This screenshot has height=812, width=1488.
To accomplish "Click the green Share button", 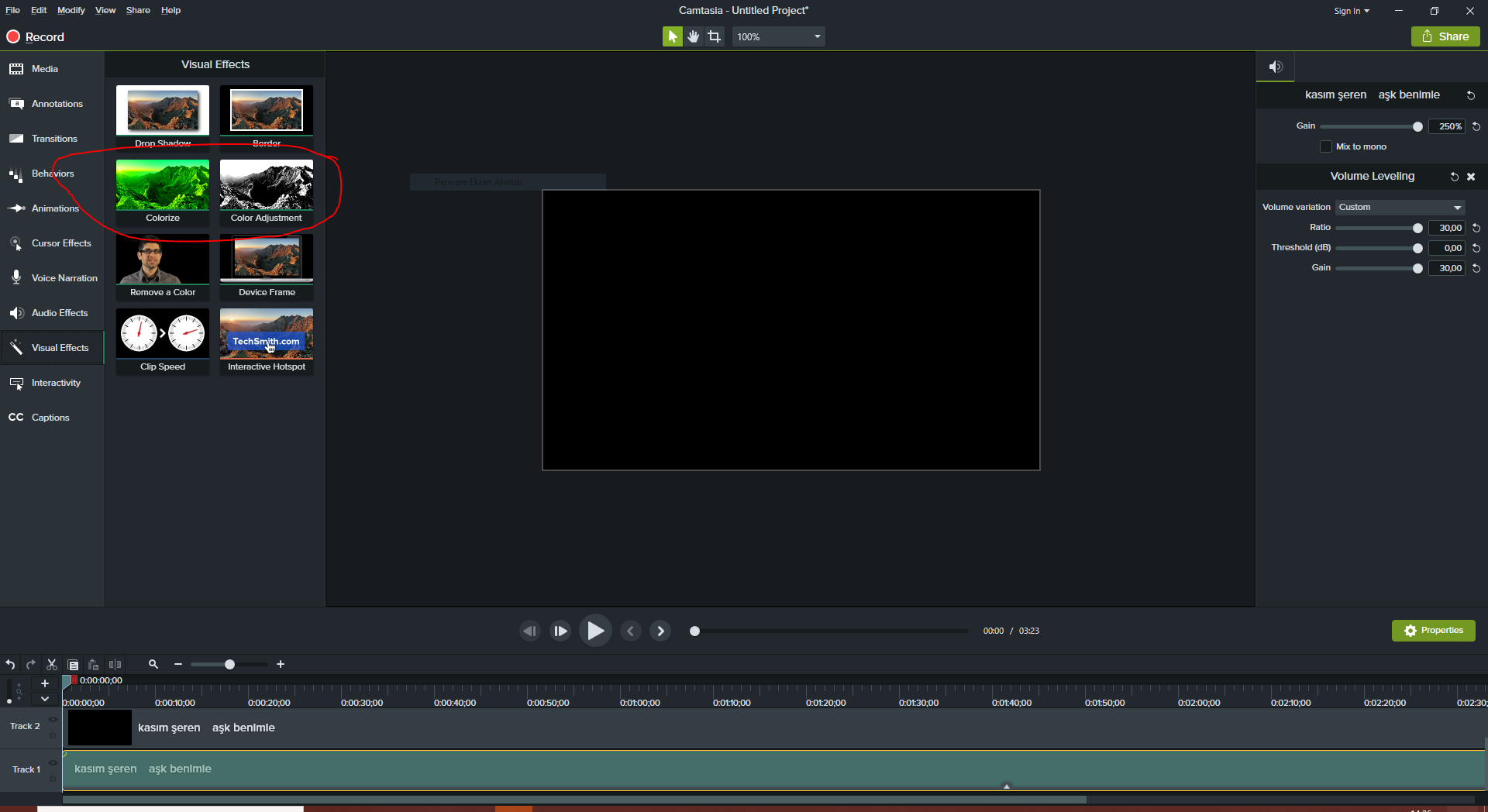I will [1445, 36].
